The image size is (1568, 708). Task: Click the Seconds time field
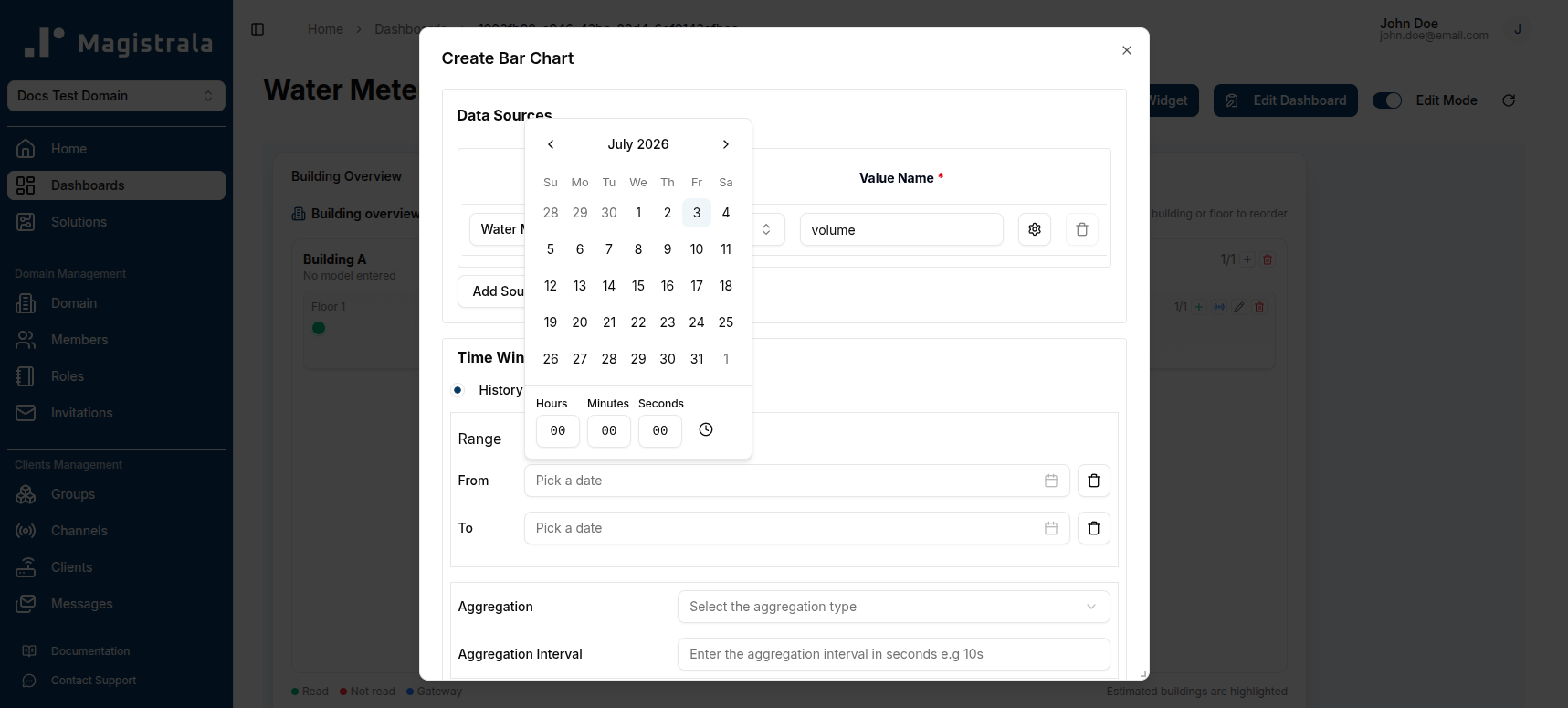pyautogui.click(x=660, y=430)
